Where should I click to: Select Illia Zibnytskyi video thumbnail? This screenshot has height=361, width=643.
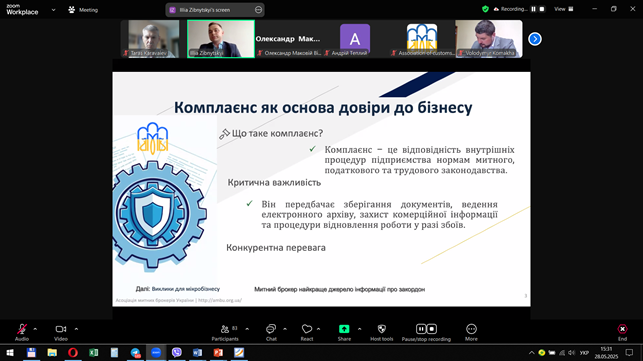tap(221, 39)
